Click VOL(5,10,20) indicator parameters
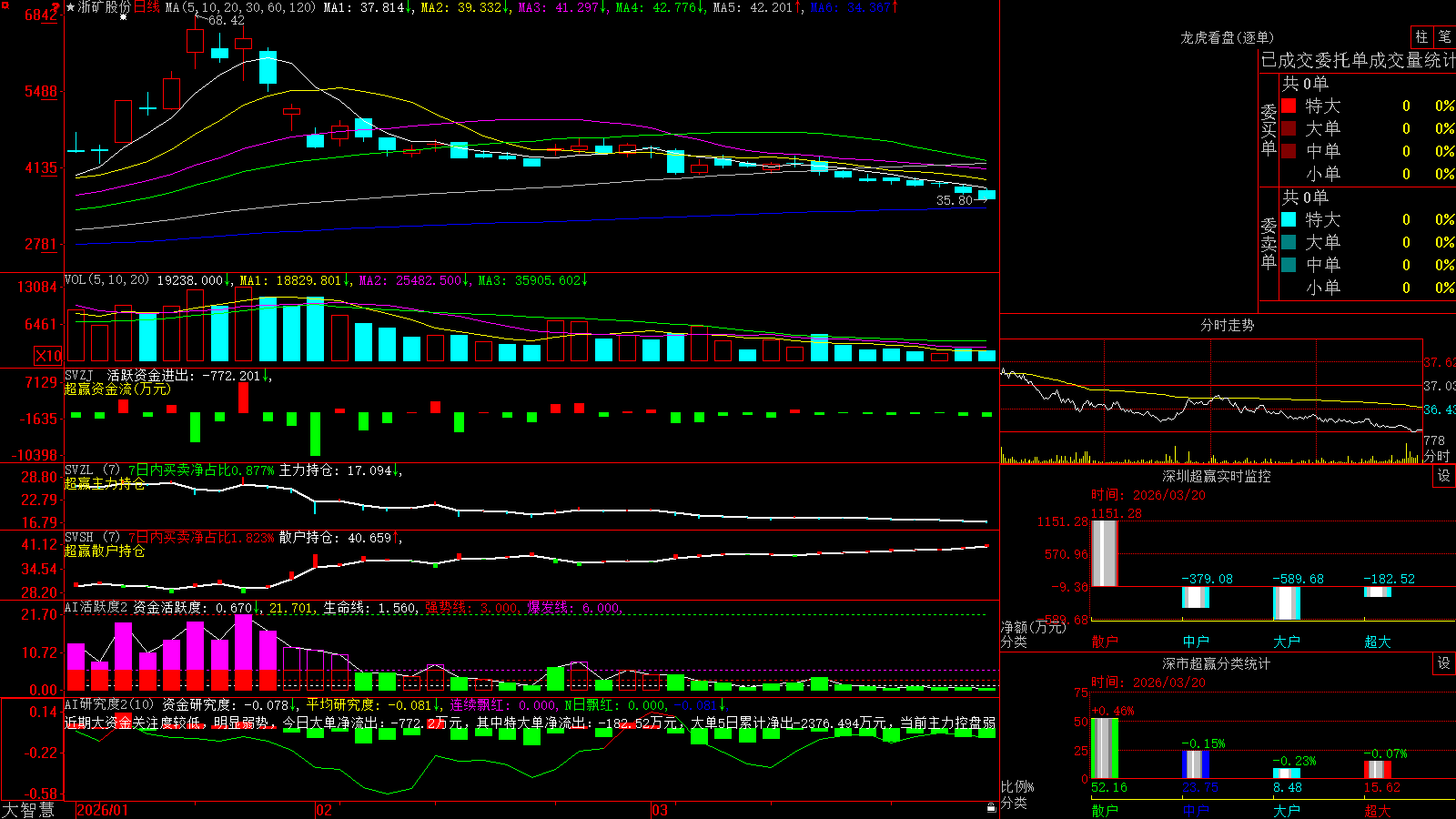This screenshot has height=819, width=1456. click(106, 280)
